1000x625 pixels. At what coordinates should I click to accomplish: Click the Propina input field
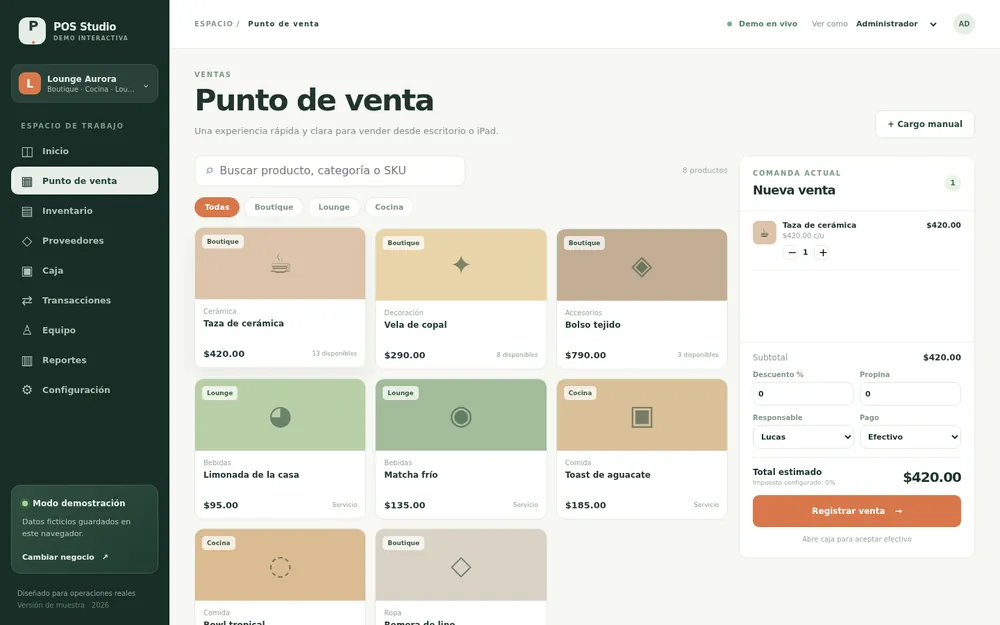[910, 394]
